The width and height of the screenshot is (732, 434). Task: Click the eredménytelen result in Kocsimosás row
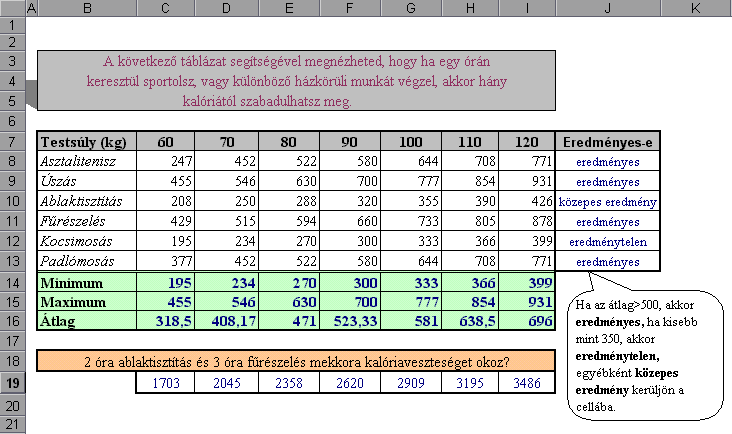tap(610, 242)
